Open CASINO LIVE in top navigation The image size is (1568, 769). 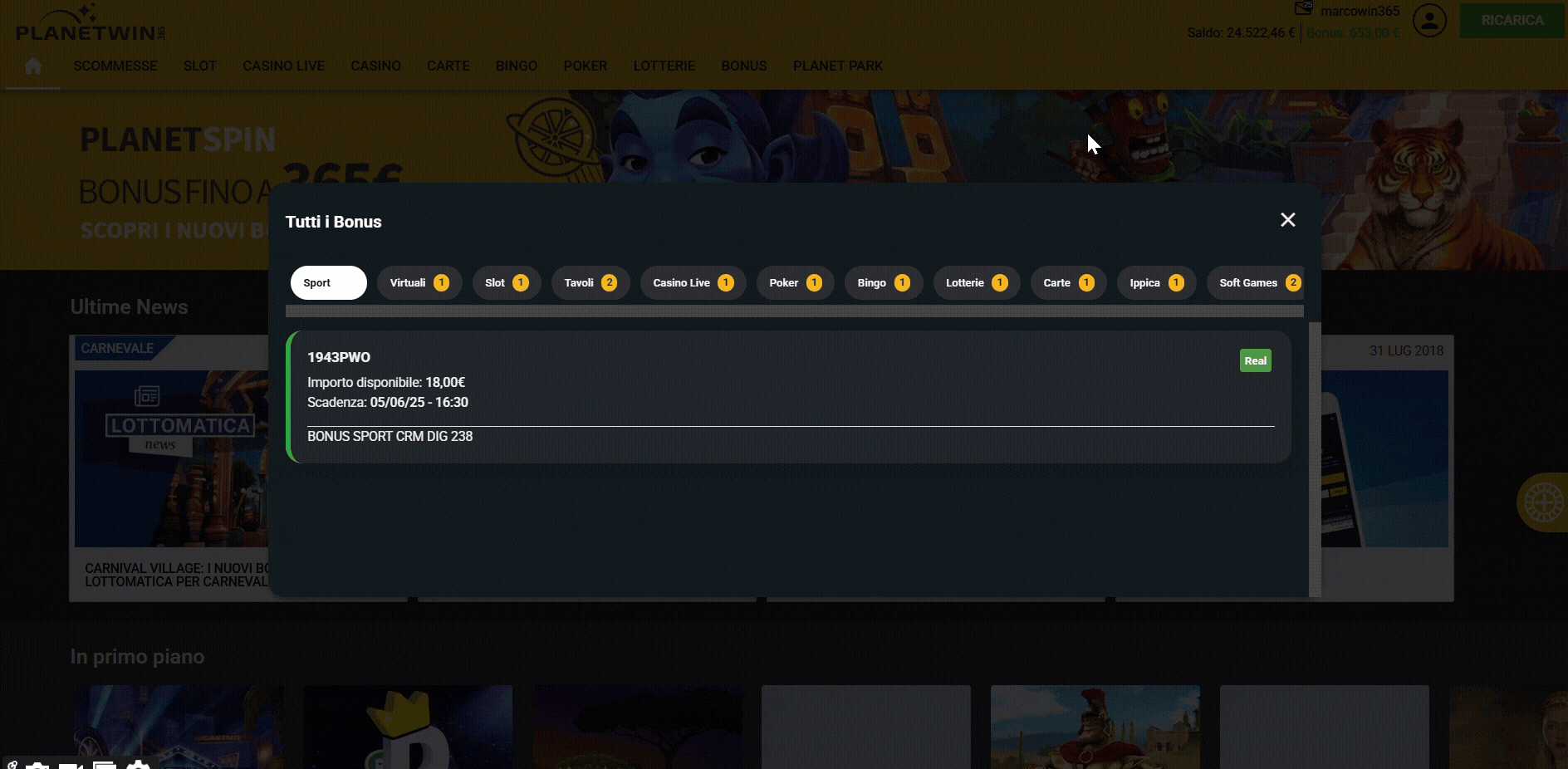pyautogui.click(x=283, y=66)
